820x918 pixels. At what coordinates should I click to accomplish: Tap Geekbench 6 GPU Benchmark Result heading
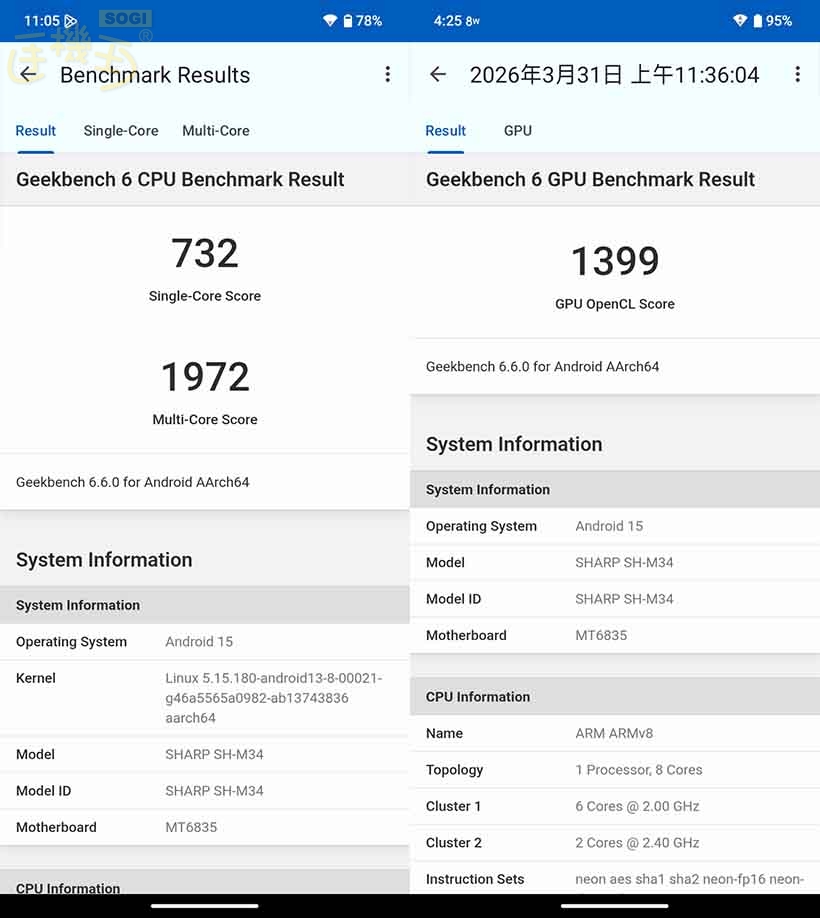coord(591,179)
